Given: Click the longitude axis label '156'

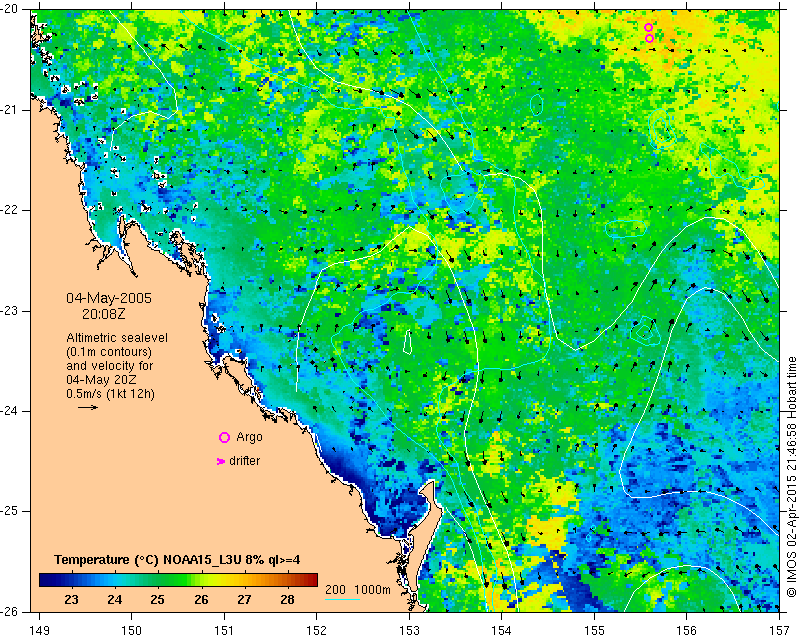Looking at the screenshot, I should click(x=687, y=631).
